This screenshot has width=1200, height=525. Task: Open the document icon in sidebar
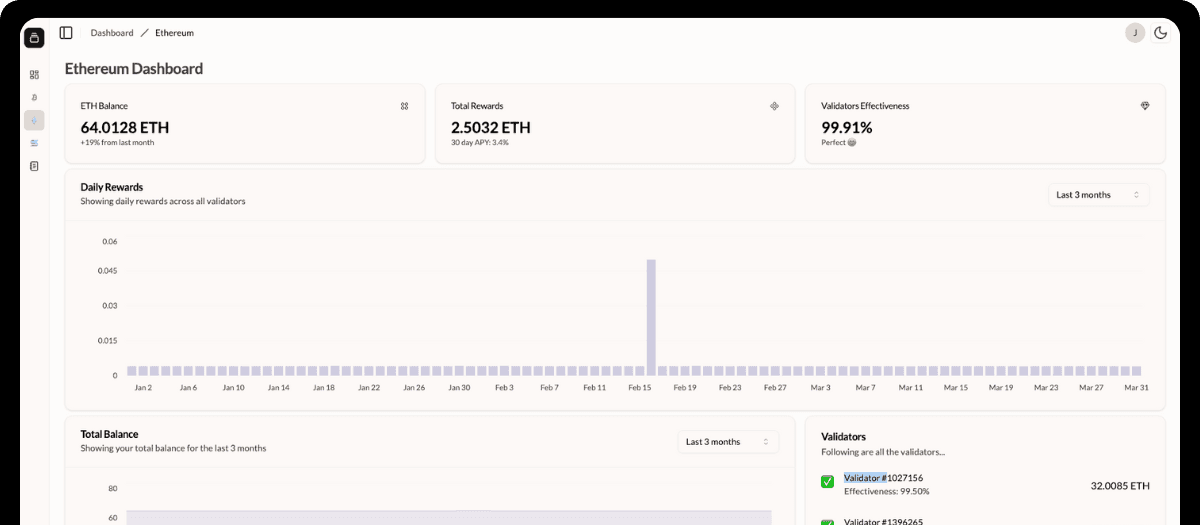pos(34,166)
